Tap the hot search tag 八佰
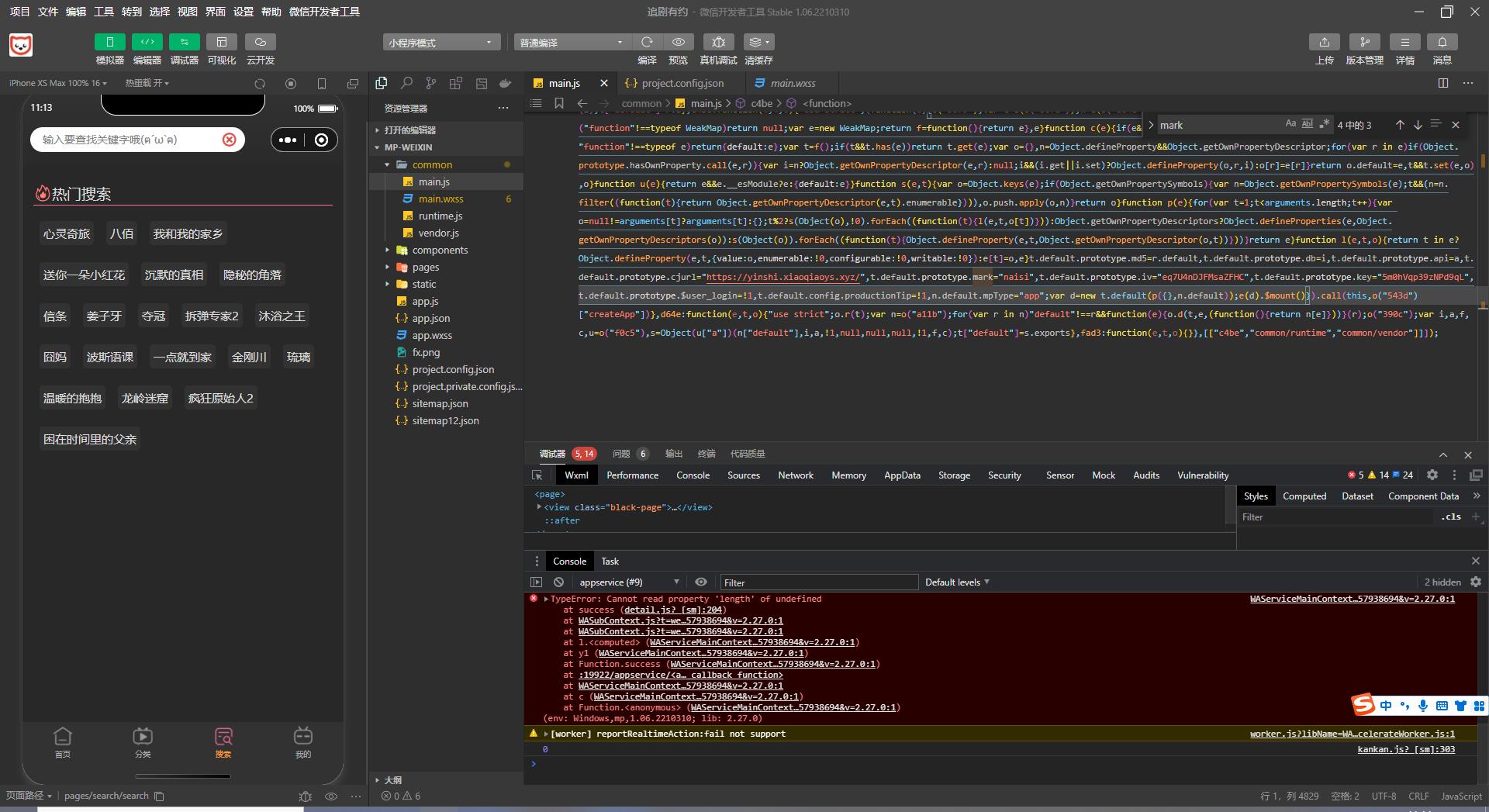Image resolution: width=1489 pixels, height=812 pixels. (x=122, y=233)
